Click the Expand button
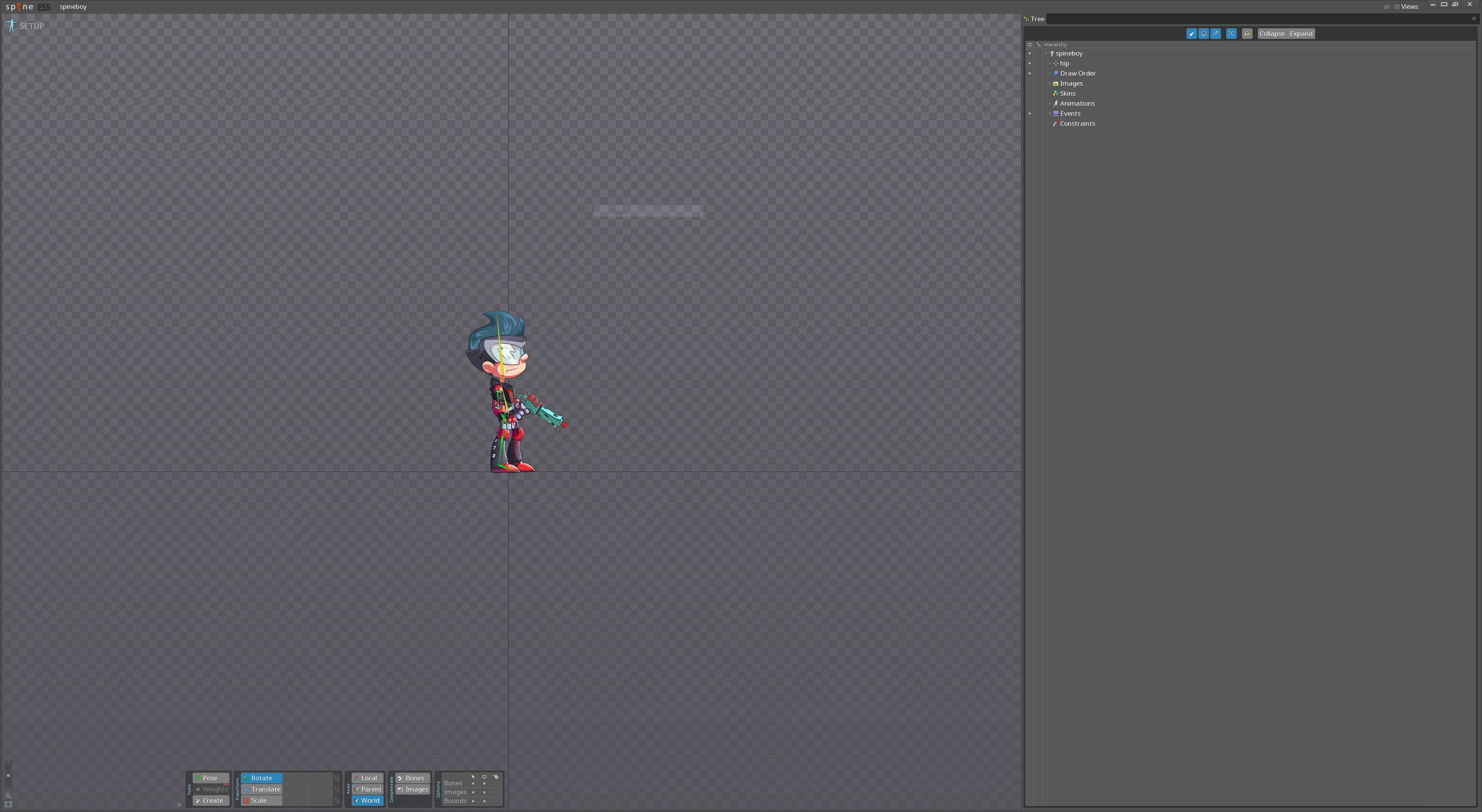This screenshot has width=1482, height=812. point(1301,33)
